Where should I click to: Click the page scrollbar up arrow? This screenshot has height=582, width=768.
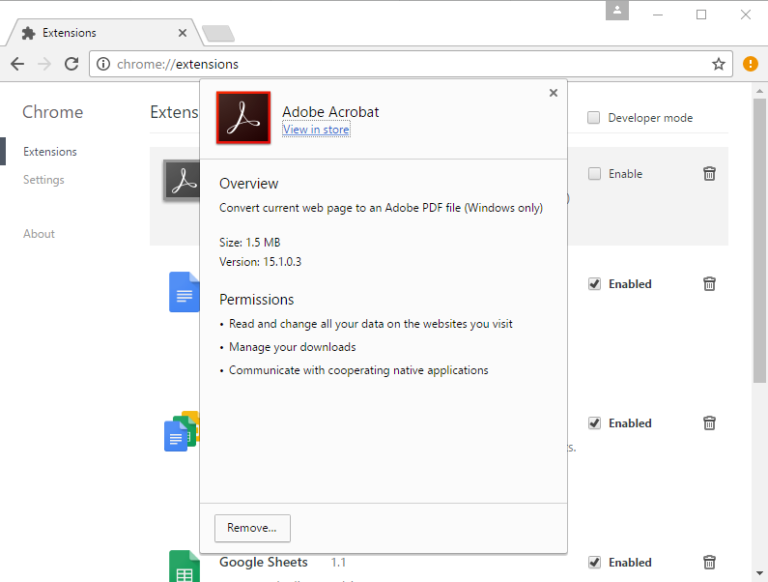click(760, 91)
